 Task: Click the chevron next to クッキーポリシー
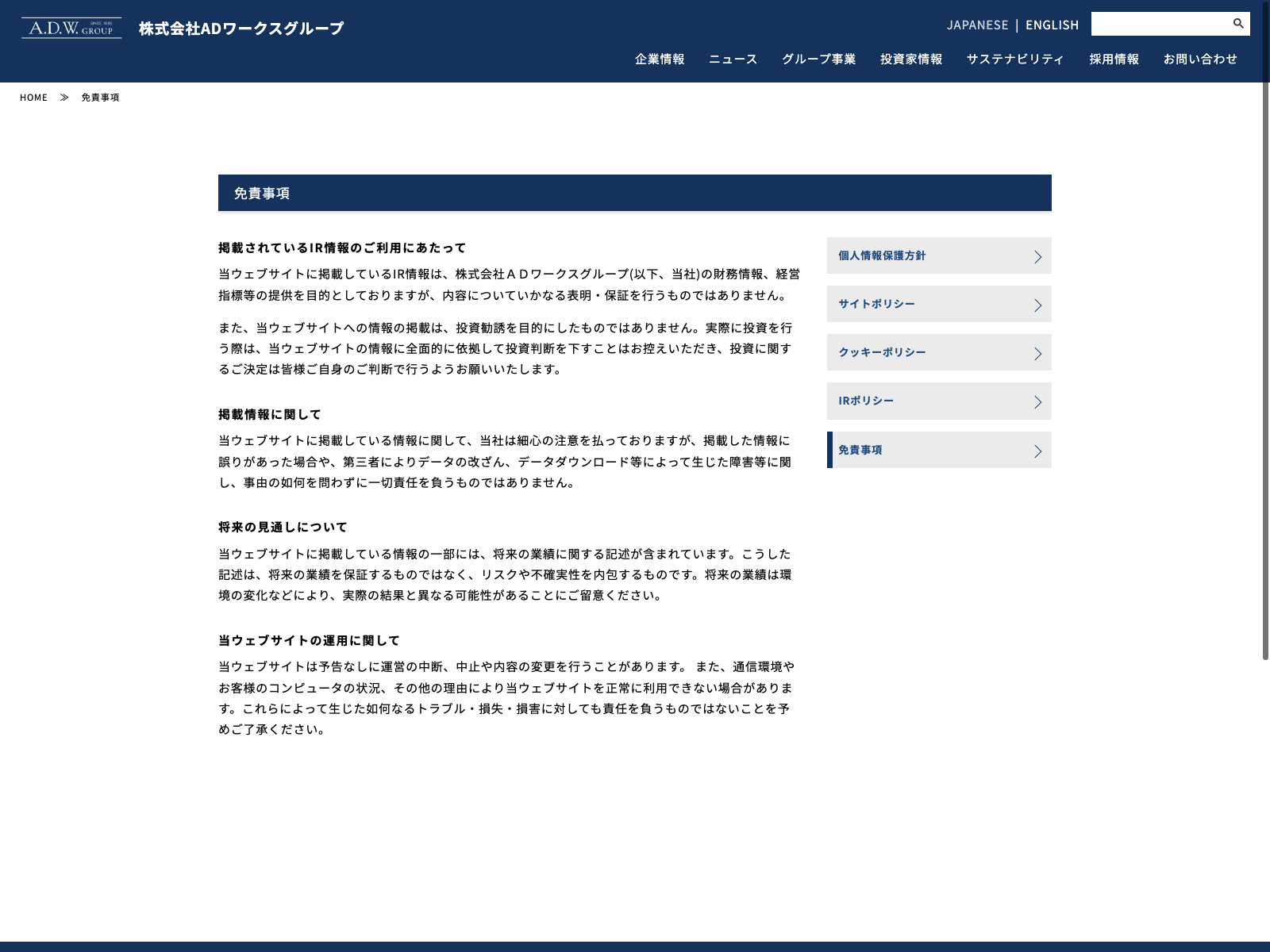[1037, 353]
